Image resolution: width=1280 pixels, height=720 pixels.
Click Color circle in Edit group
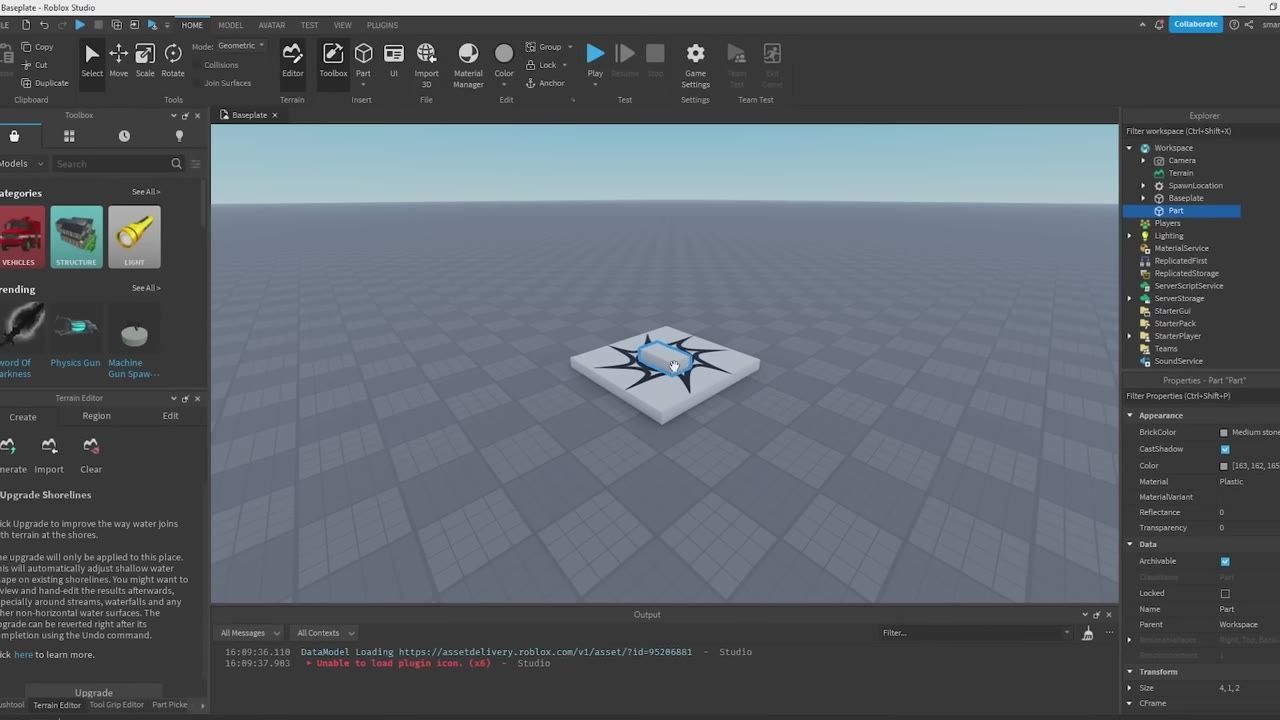point(504,53)
